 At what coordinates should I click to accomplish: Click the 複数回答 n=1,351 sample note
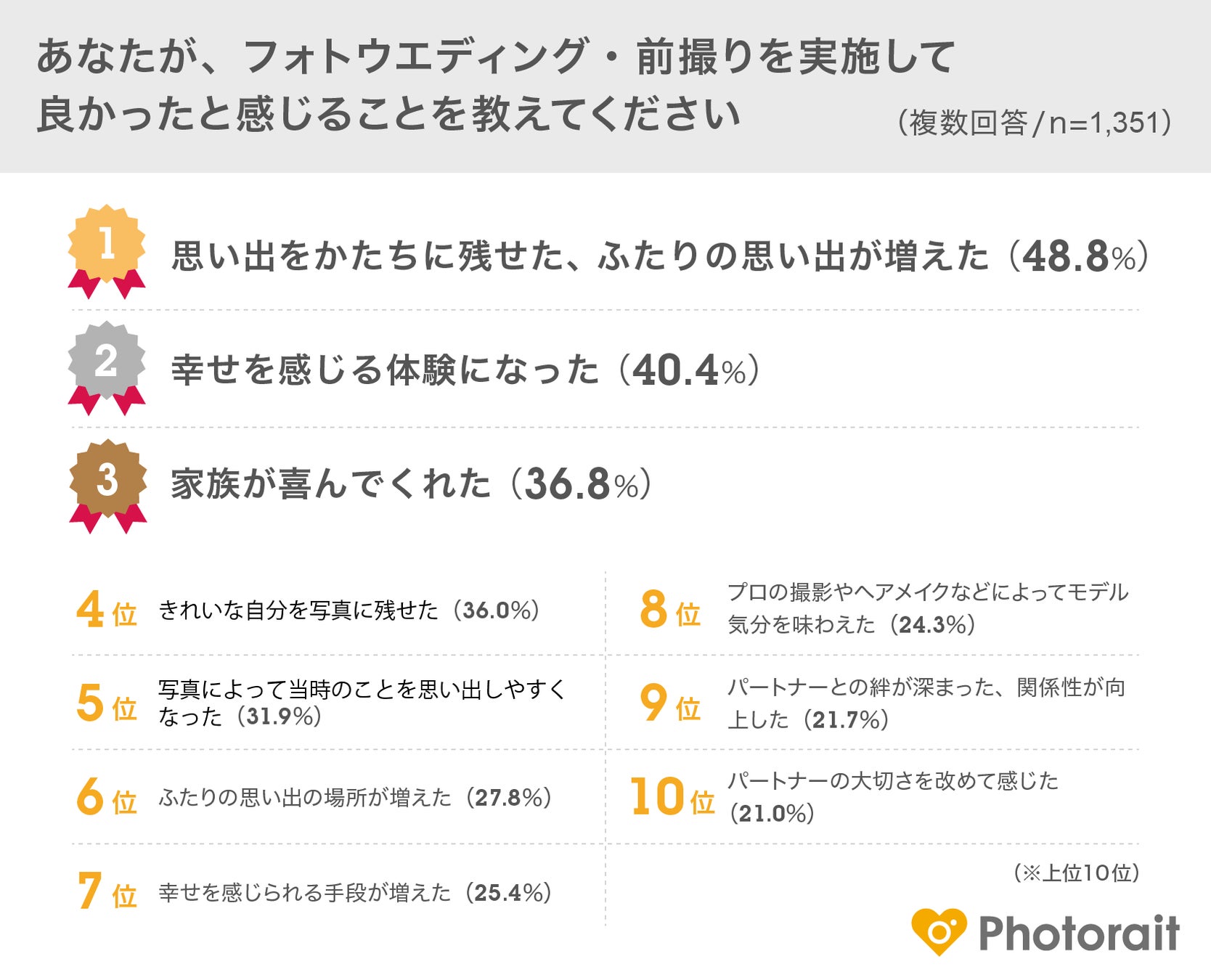1035,123
